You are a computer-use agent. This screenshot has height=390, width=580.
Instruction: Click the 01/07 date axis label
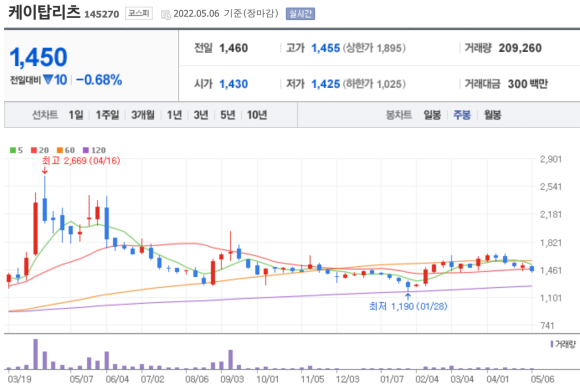[x=392, y=379]
